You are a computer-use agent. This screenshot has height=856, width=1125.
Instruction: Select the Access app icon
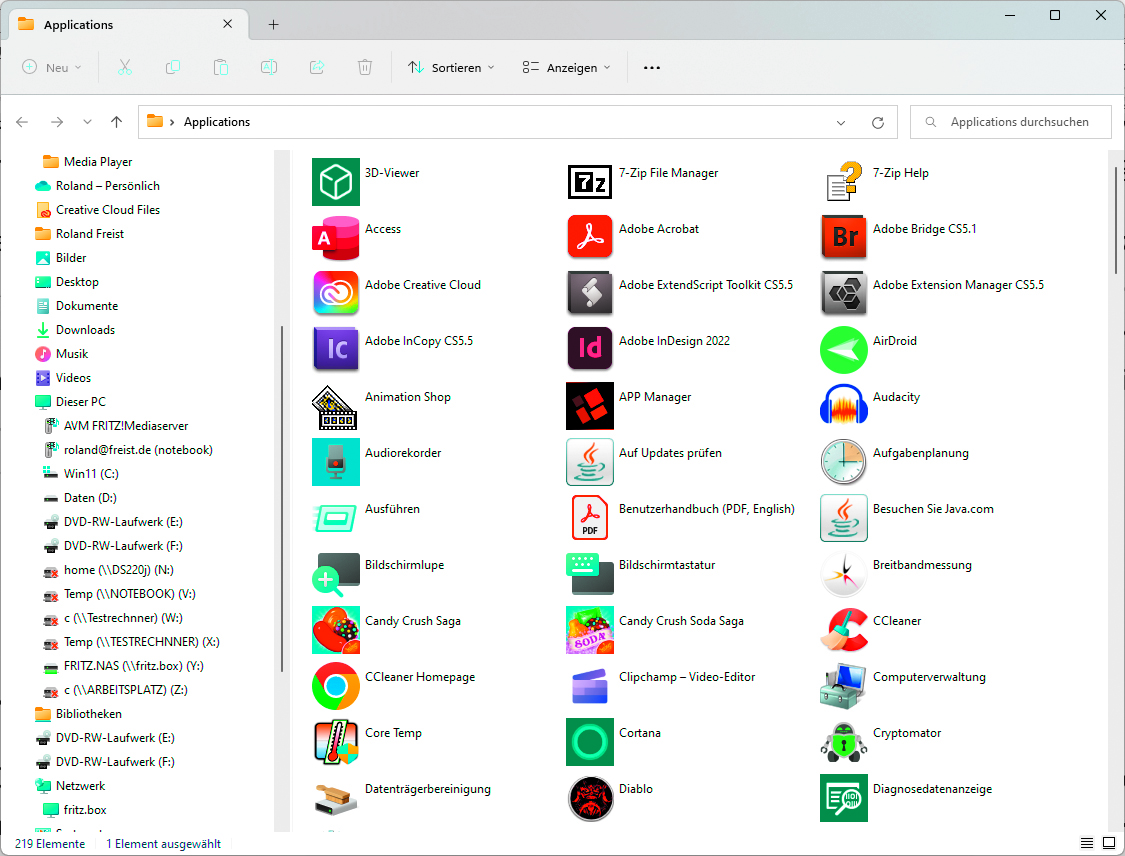pyautogui.click(x=336, y=237)
